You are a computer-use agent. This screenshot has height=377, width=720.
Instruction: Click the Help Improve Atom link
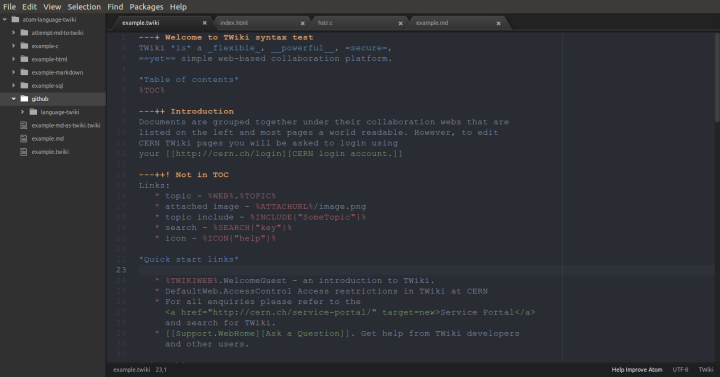637,370
